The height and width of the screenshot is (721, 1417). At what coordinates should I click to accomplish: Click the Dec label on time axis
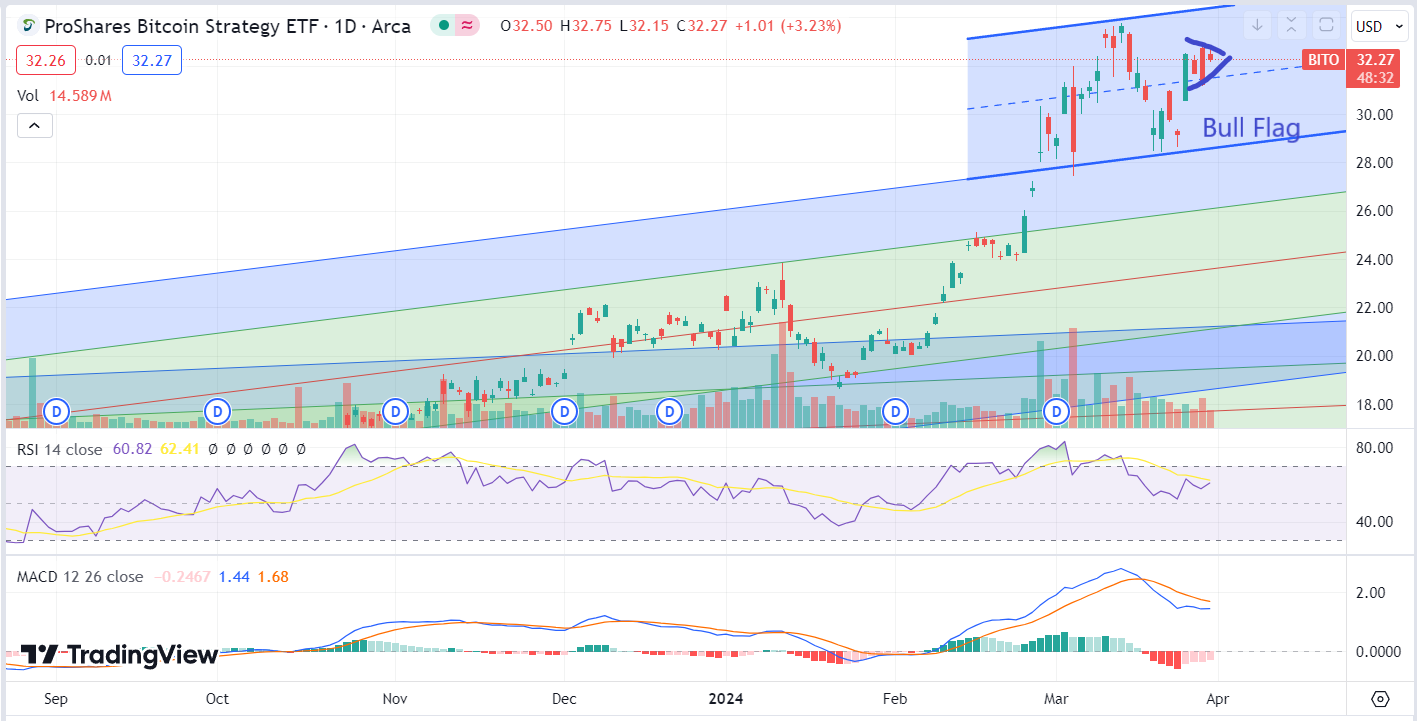click(x=564, y=699)
